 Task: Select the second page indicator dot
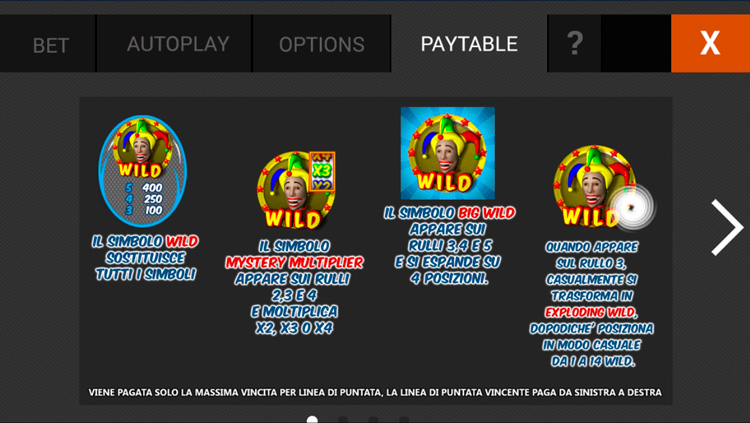[343, 420]
